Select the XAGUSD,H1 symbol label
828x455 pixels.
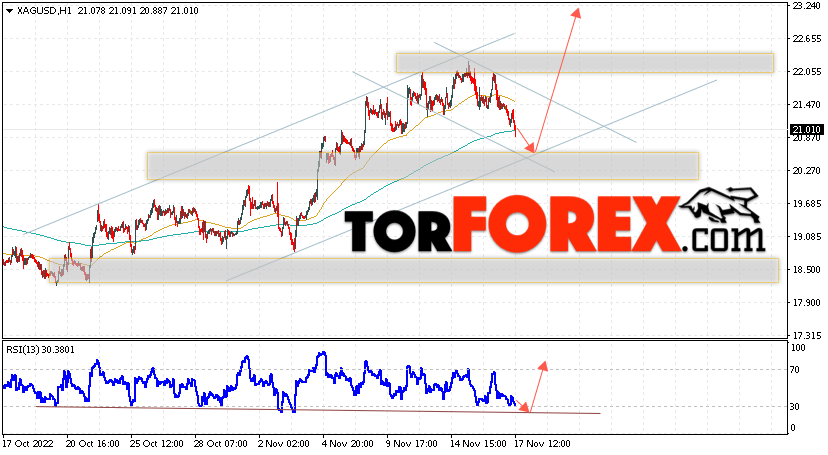click(44, 11)
